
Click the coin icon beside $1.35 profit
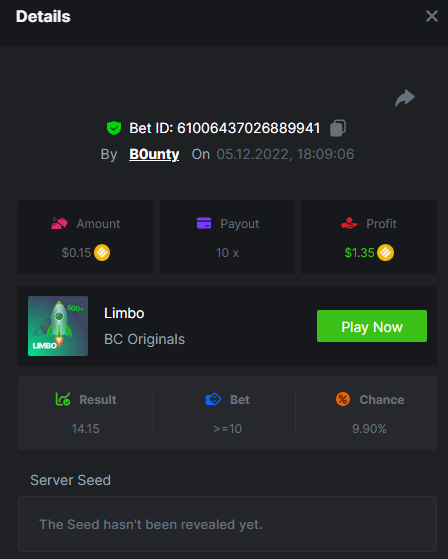coord(386,253)
